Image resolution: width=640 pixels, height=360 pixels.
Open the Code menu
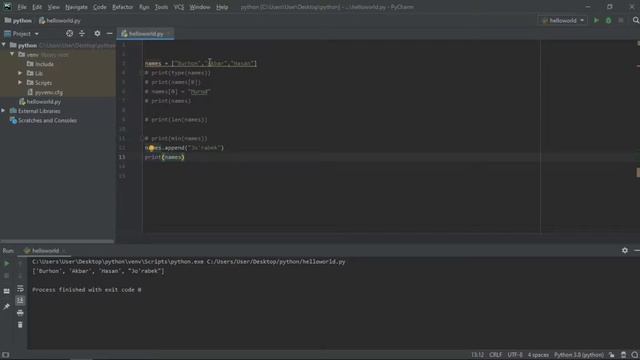(100, 7)
